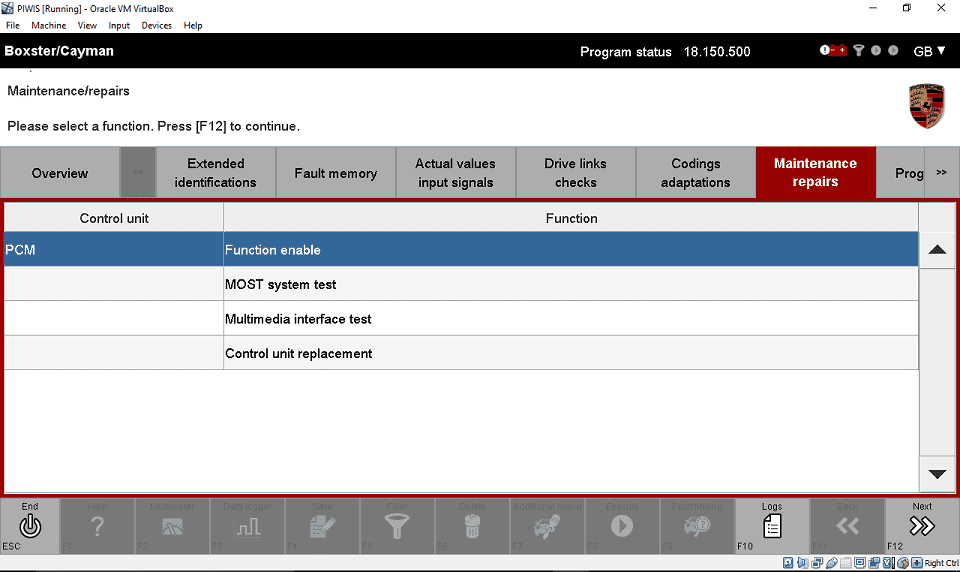This screenshot has height=572, width=960.
Task: Click the Execute play icon
Action: point(622,526)
